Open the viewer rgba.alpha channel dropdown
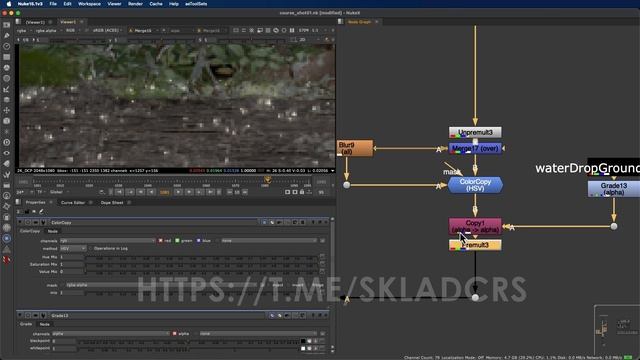Viewport: 640px width, 360px height. pyautogui.click(x=48, y=31)
